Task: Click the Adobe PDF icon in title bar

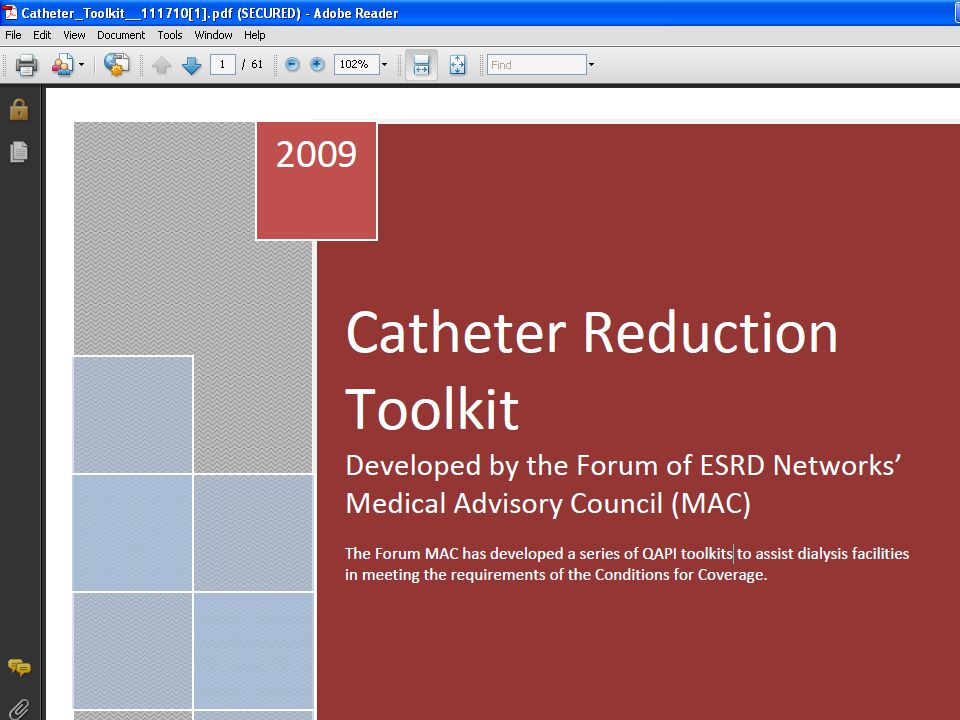Action: [10, 12]
